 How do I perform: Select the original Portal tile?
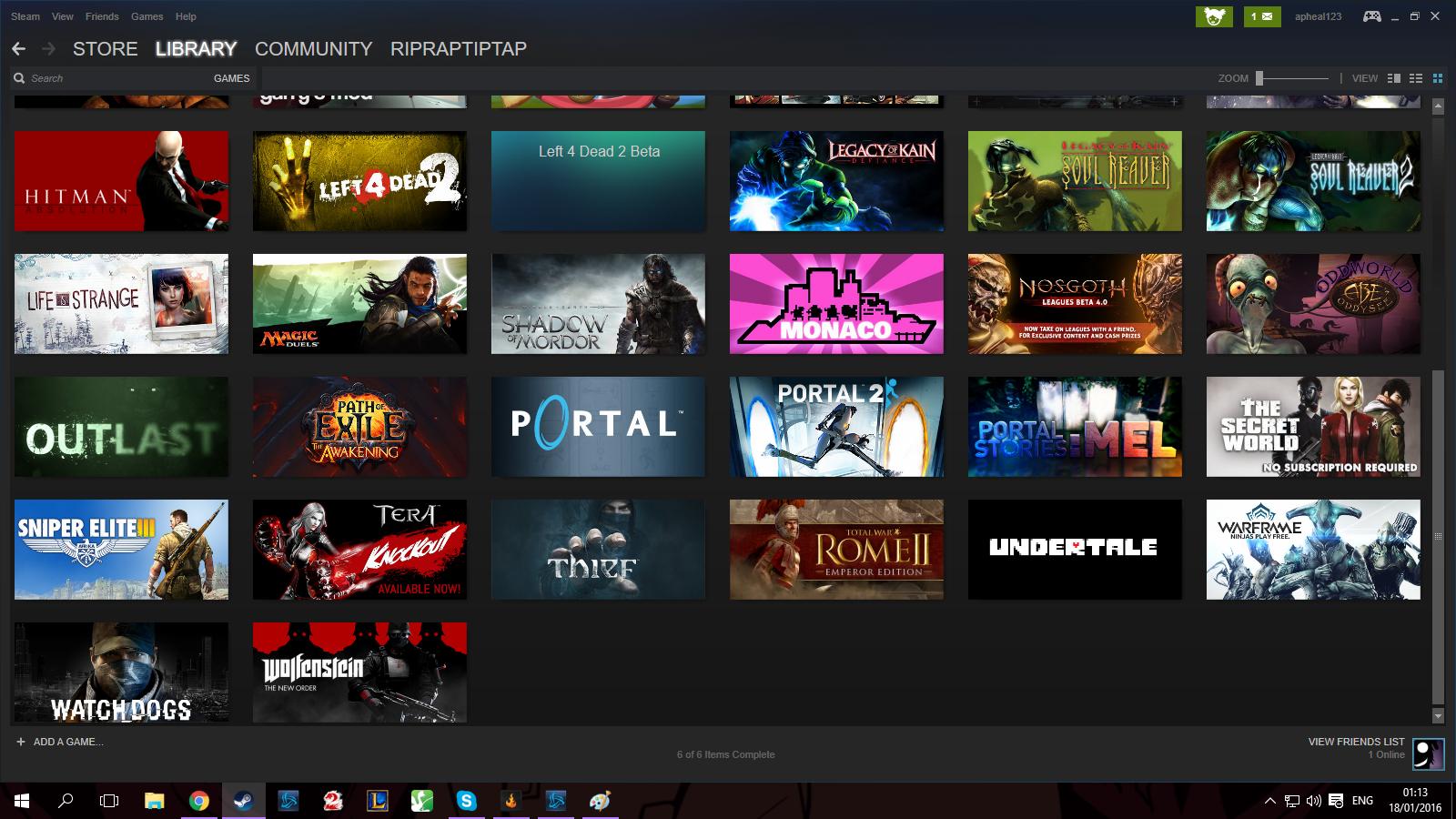pyautogui.click(x=598, y=427)
